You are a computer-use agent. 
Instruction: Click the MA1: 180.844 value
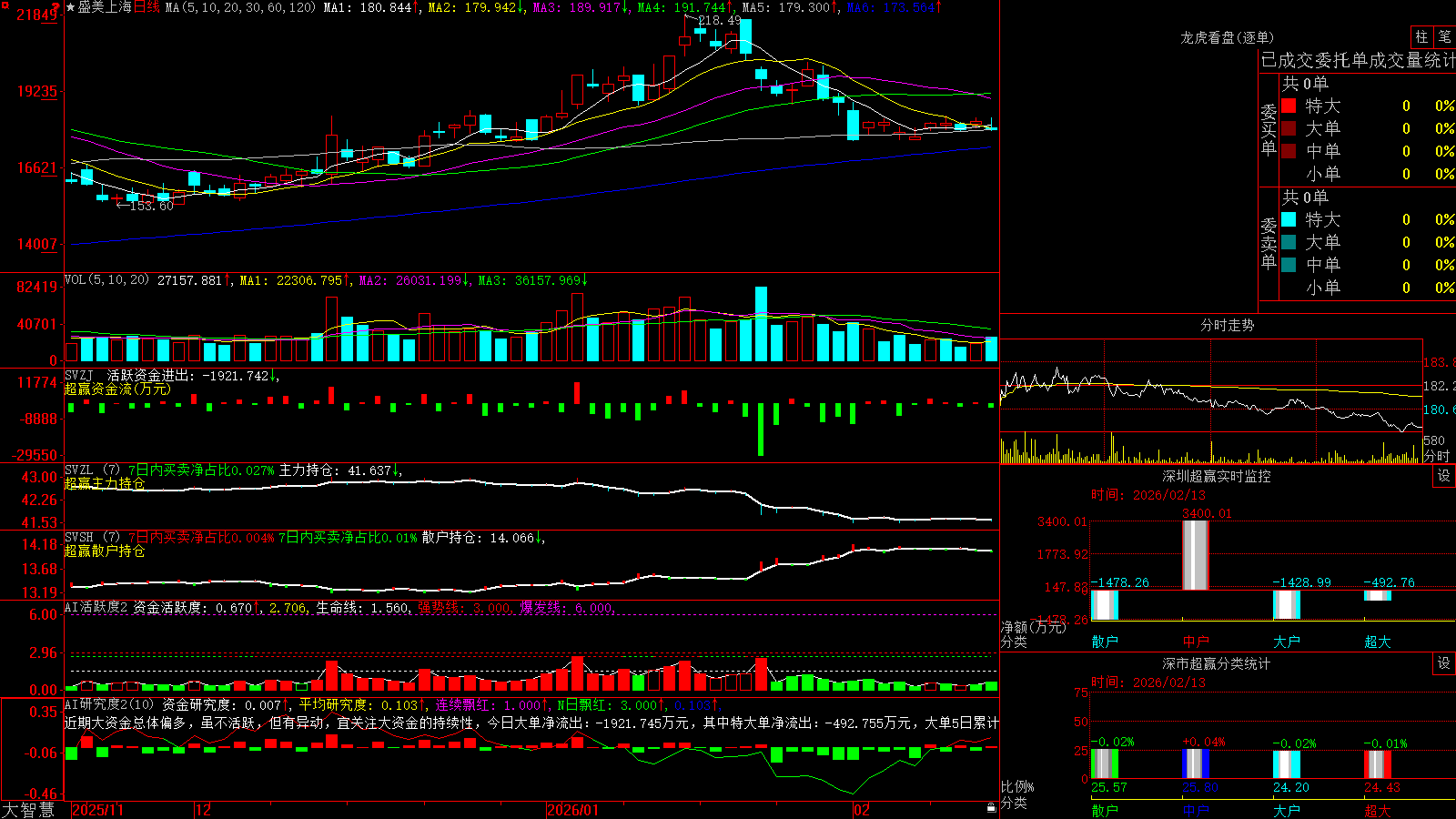(x=368, y=7)
